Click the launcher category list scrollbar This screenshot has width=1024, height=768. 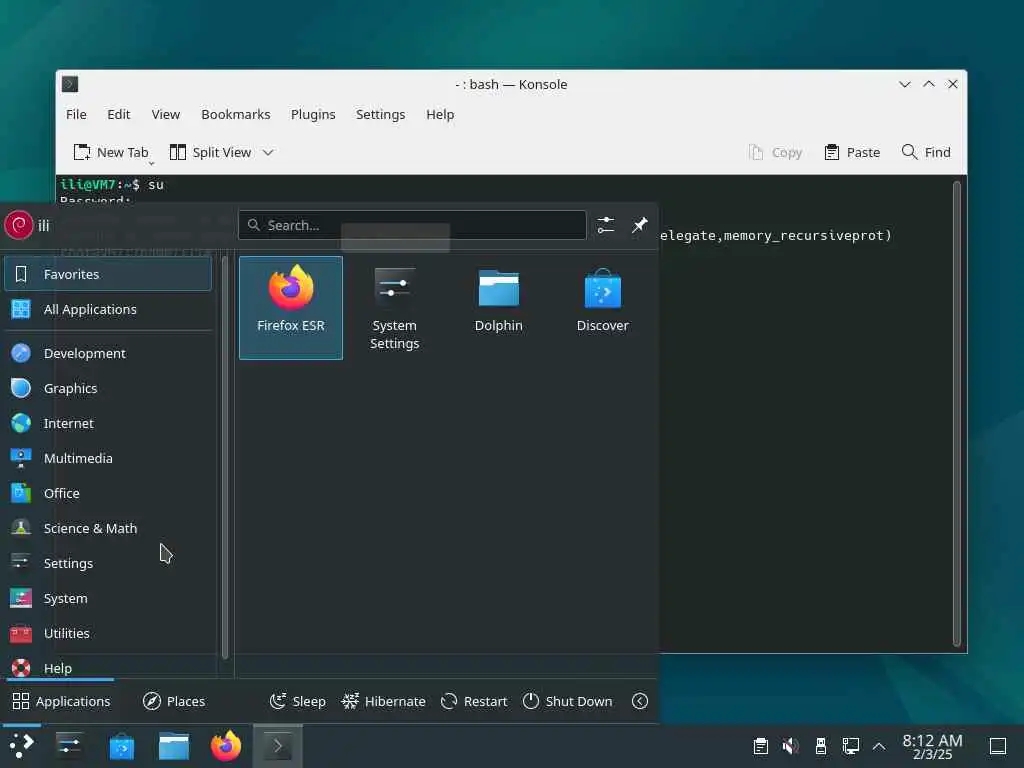click(x=225, y=457)
